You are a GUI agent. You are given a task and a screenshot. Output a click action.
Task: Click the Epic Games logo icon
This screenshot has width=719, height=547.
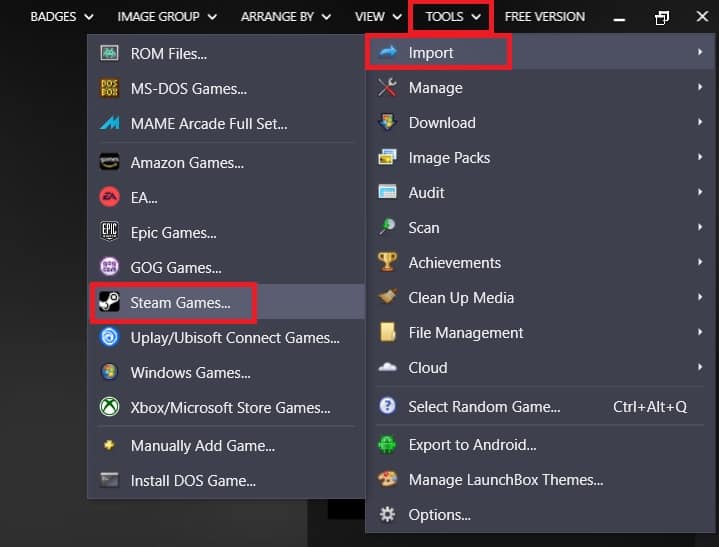coord(109,231)
